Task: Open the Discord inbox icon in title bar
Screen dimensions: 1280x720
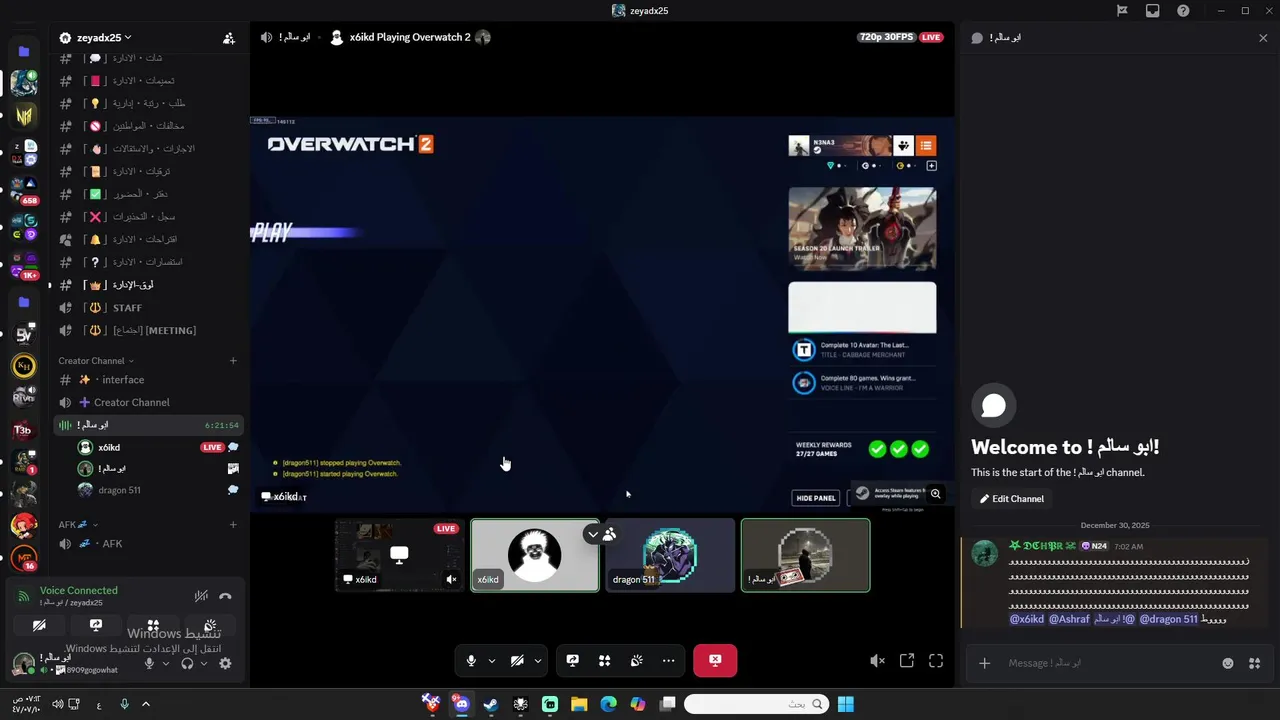Action: click(1153, 10)
